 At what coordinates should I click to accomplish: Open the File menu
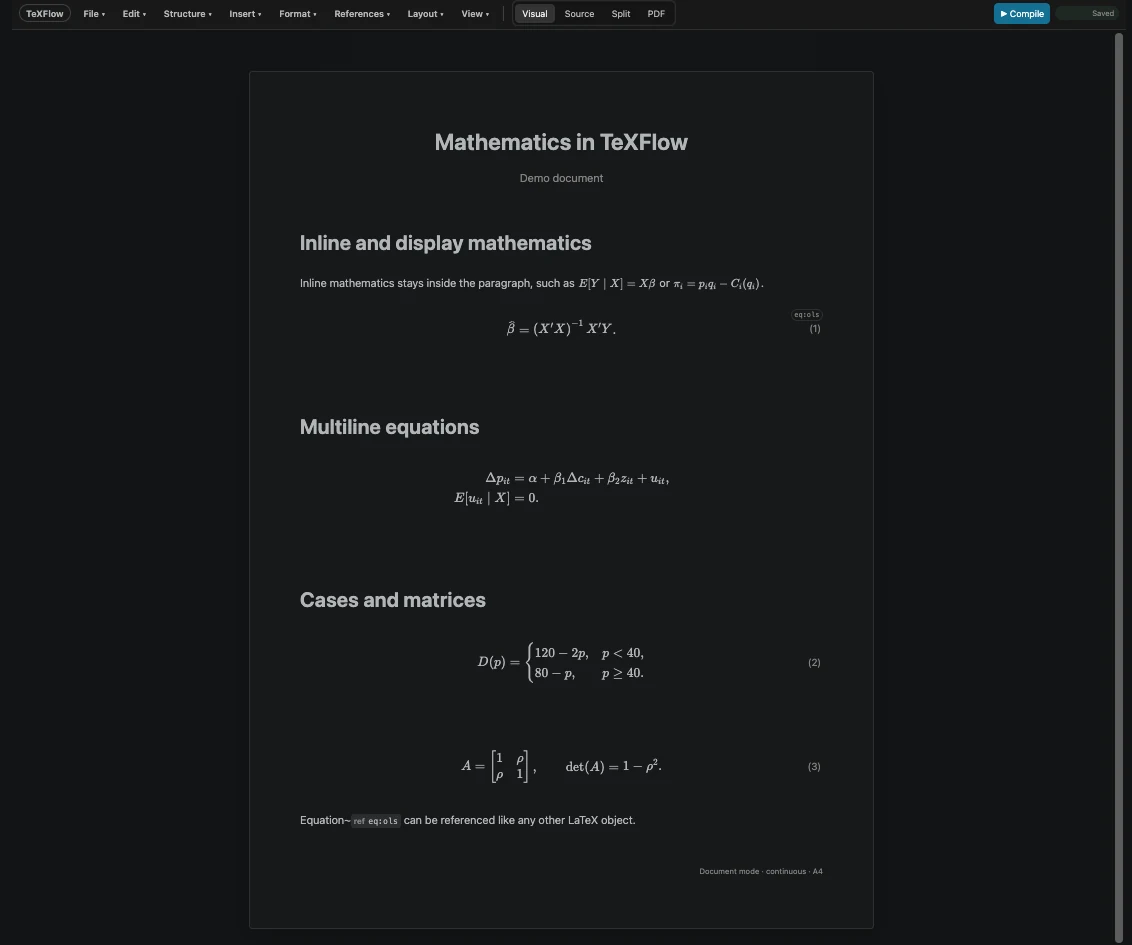(94, 14)
